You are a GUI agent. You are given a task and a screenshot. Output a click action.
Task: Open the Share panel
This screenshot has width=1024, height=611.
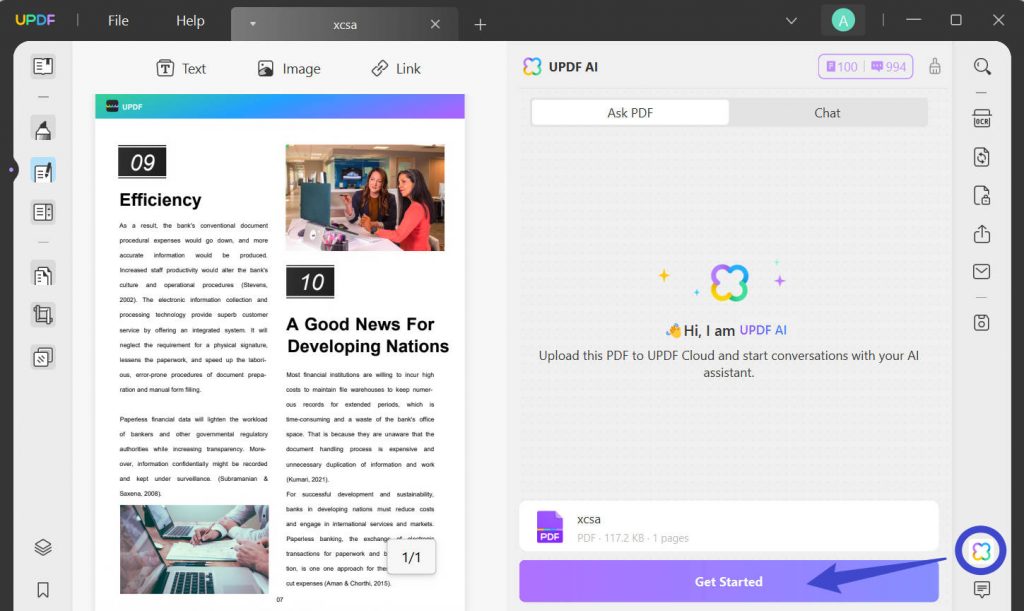(x=981, y=233)
